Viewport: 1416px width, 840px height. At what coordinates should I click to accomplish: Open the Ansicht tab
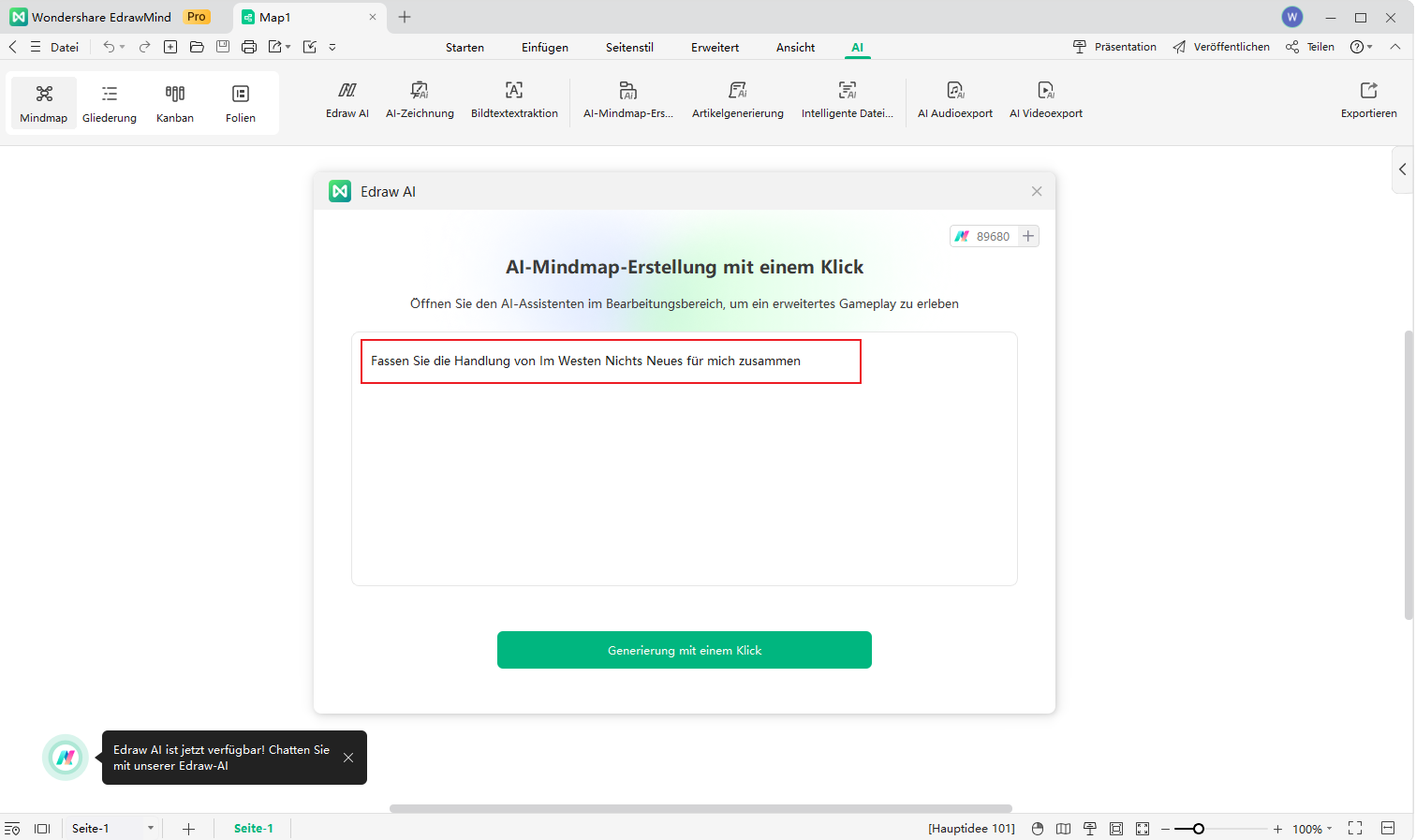point(796,48)
